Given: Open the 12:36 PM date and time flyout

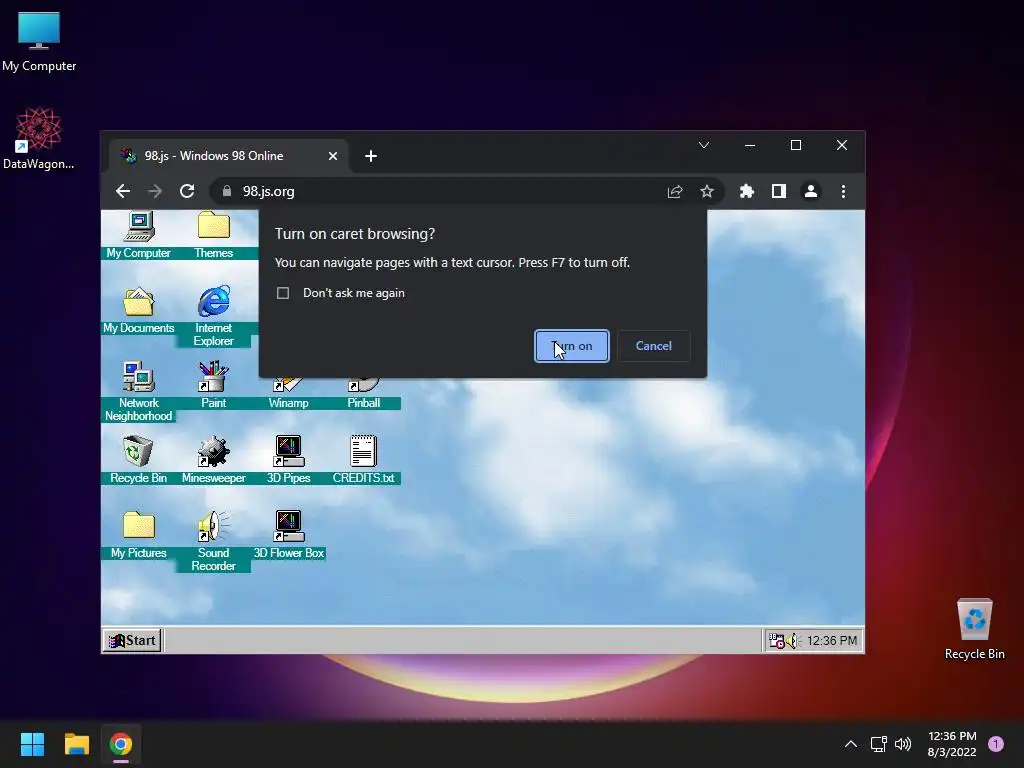Looking at the screenshot, I should pos(952,744).
